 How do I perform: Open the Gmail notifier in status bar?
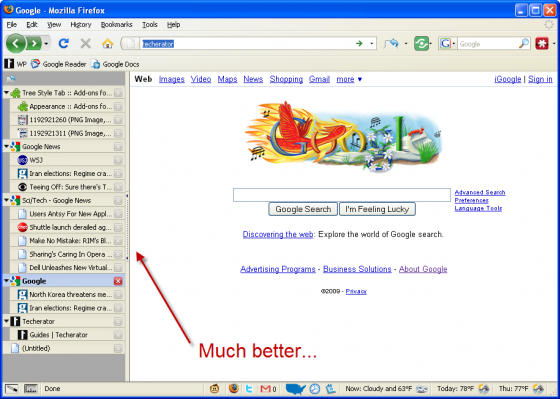pos(268,389)
